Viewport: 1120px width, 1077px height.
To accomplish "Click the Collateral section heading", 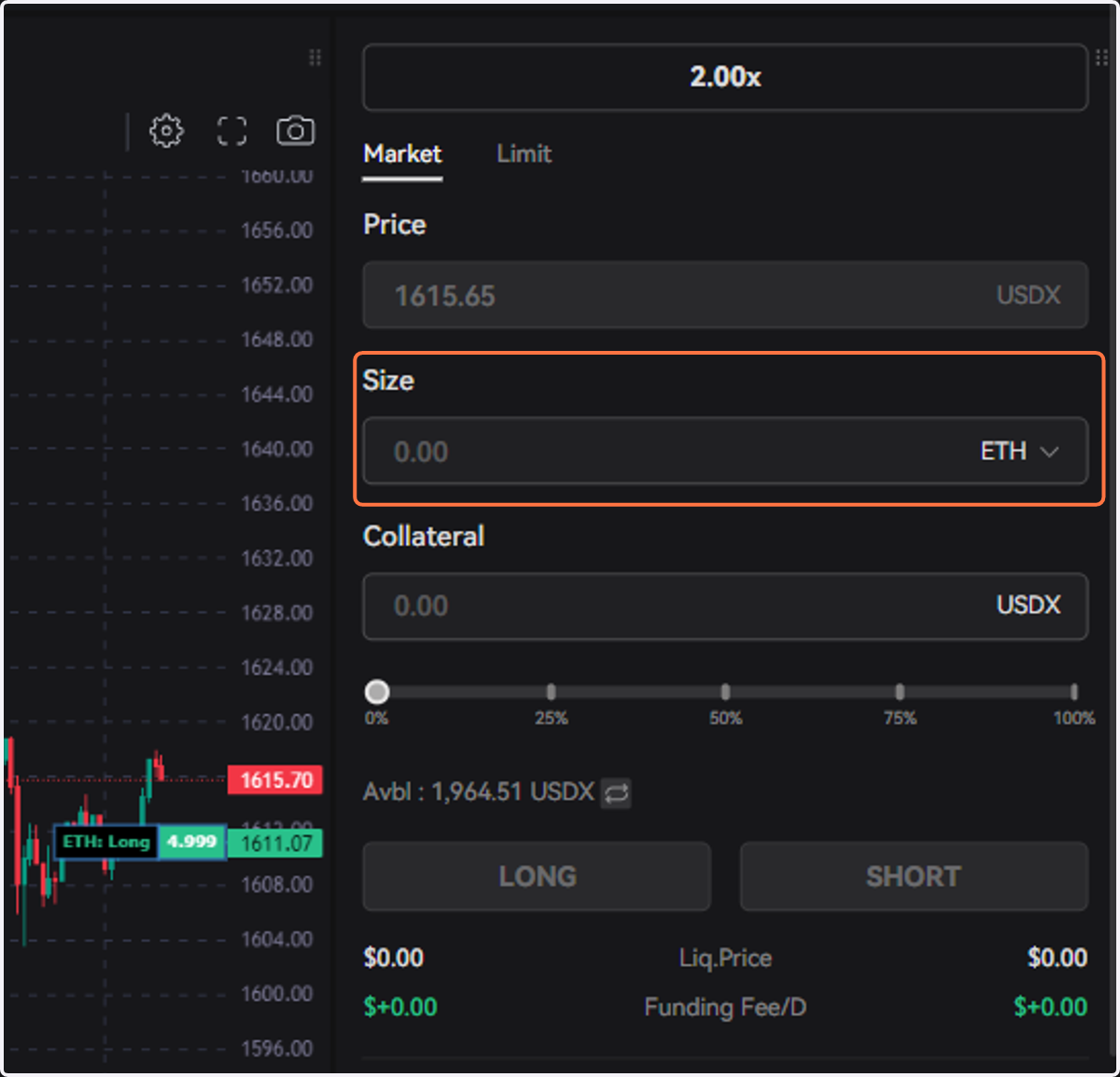I will (x=424, y=536).
